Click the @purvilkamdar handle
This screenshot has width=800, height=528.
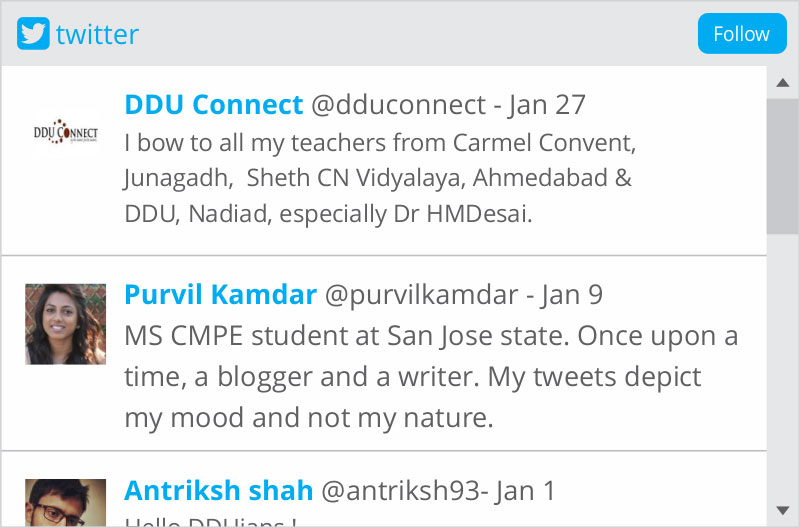pyautogui.click(x=422, y=295)
